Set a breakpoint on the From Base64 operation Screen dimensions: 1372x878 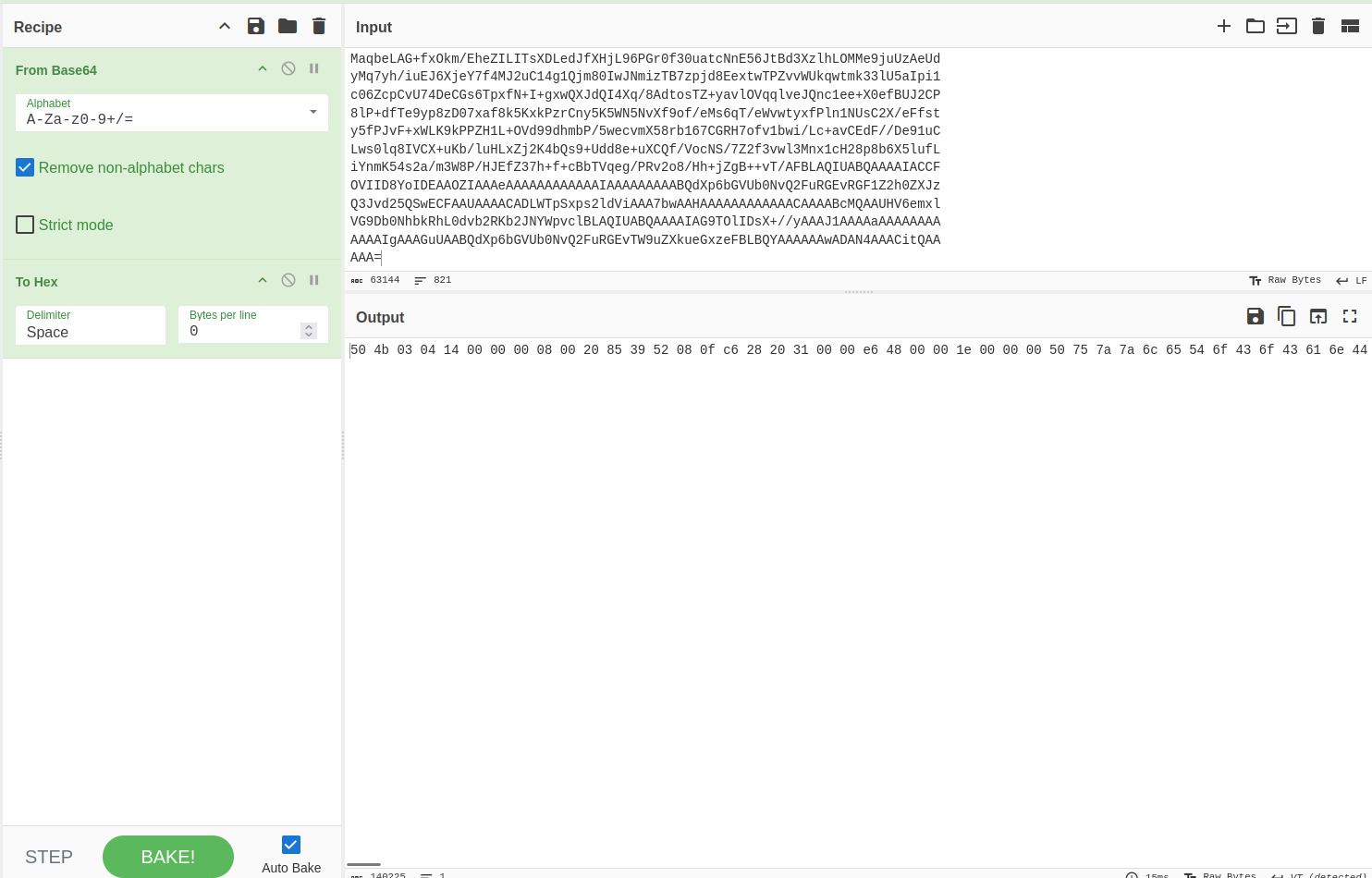[313, 67]
